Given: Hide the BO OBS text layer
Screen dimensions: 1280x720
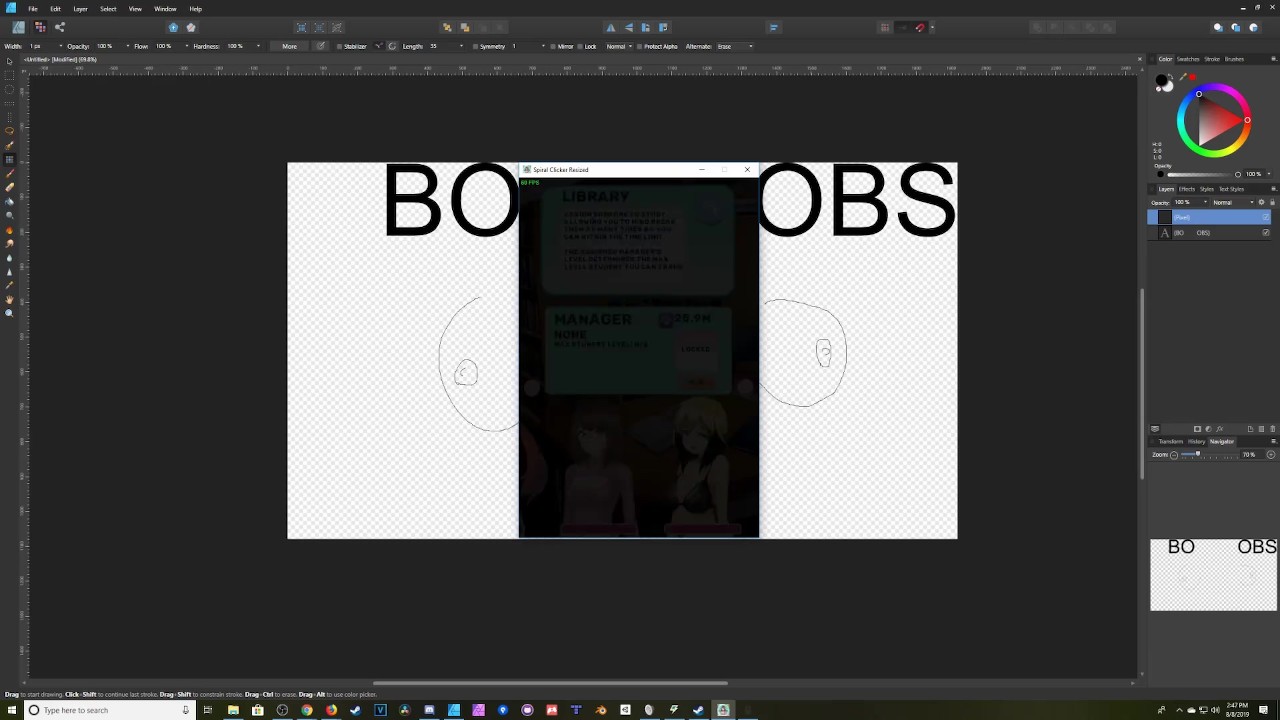Looking at the screenshot, I should tap(1266, 233).
